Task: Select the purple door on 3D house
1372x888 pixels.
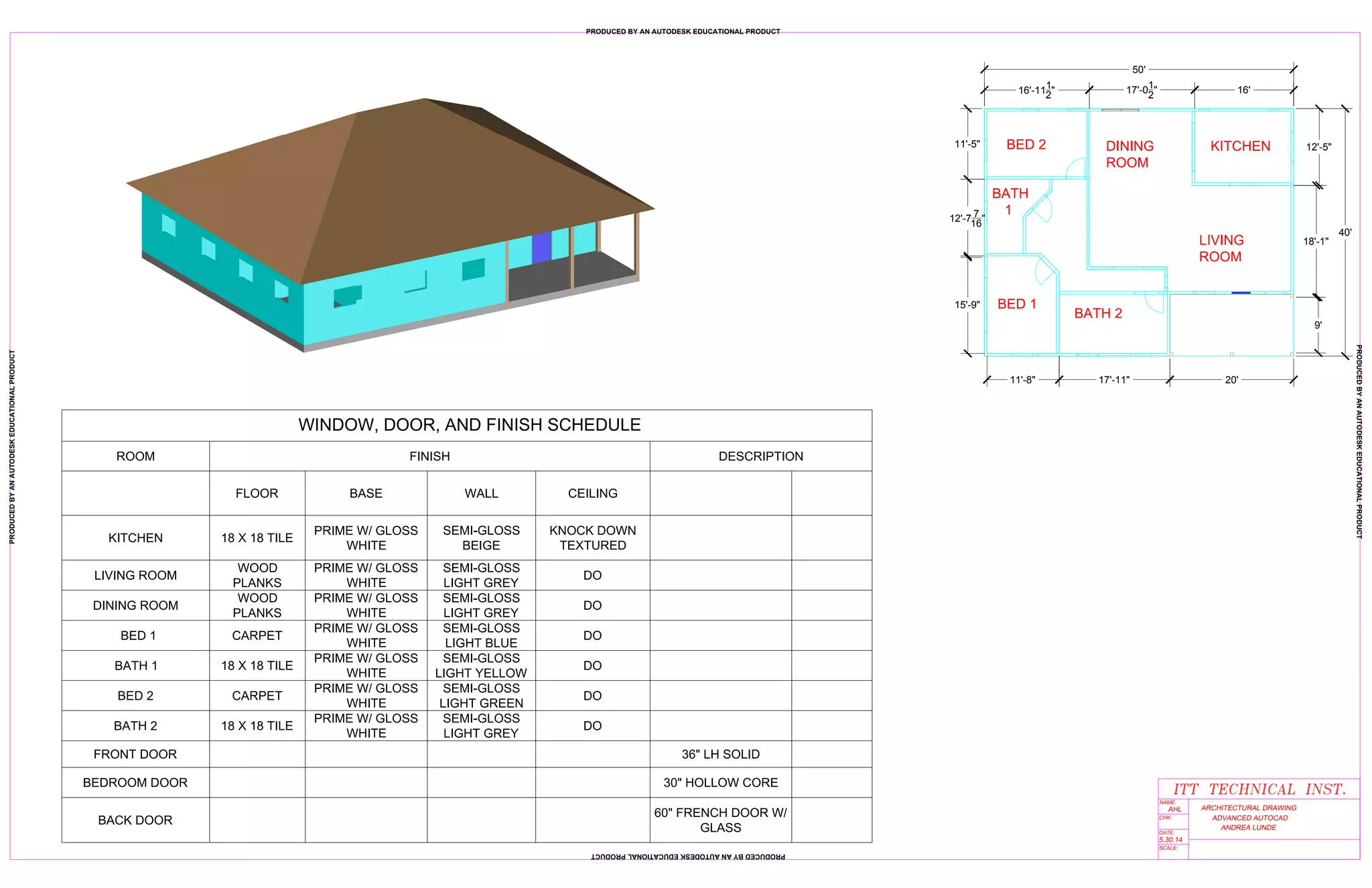Action: click(x=541, y=248)
